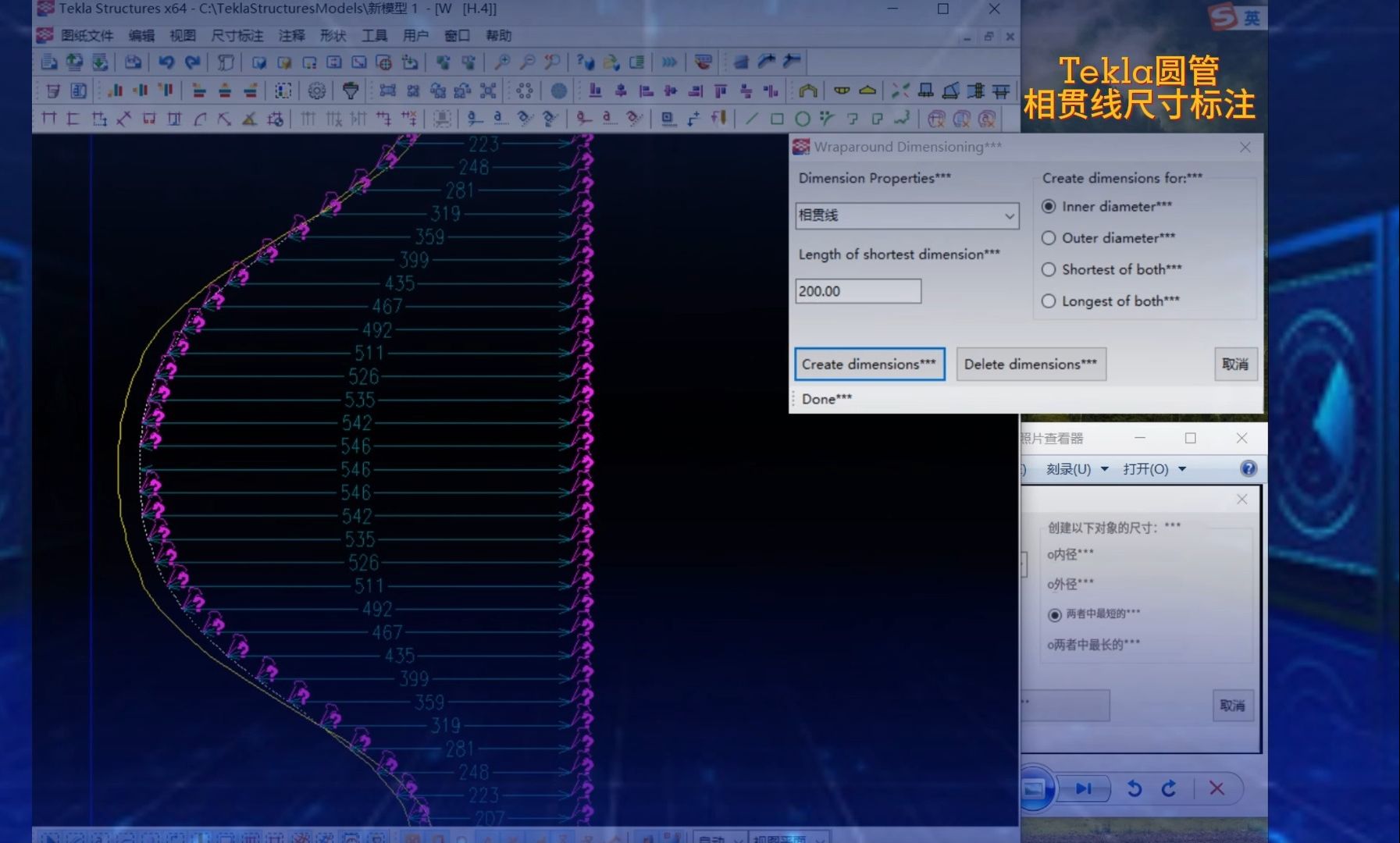
Task: Expand the 打开(O) dropdown in photo viewer
Action: [x=1182, y=469]
